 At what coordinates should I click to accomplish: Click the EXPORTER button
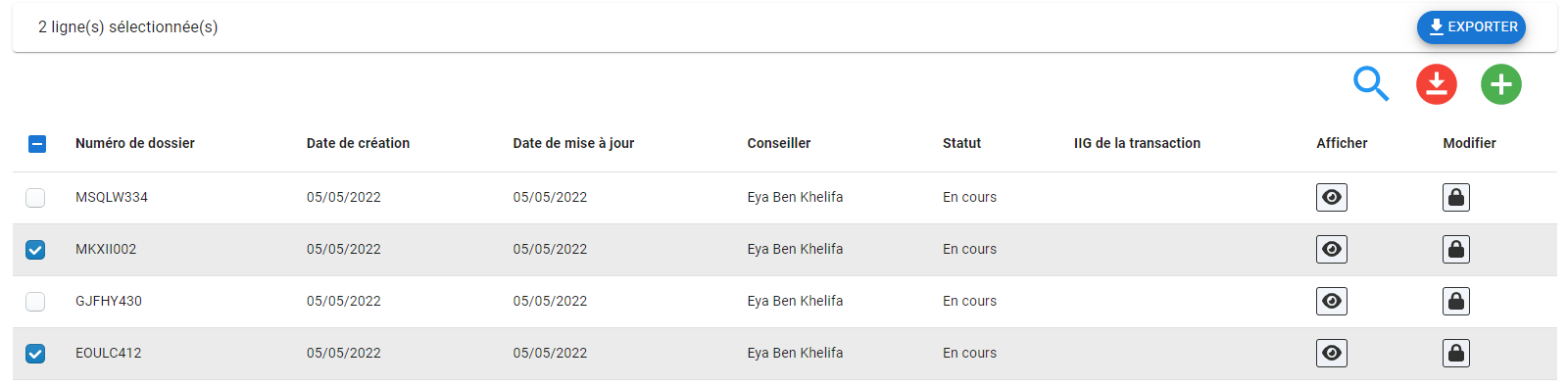[1471, 27]
